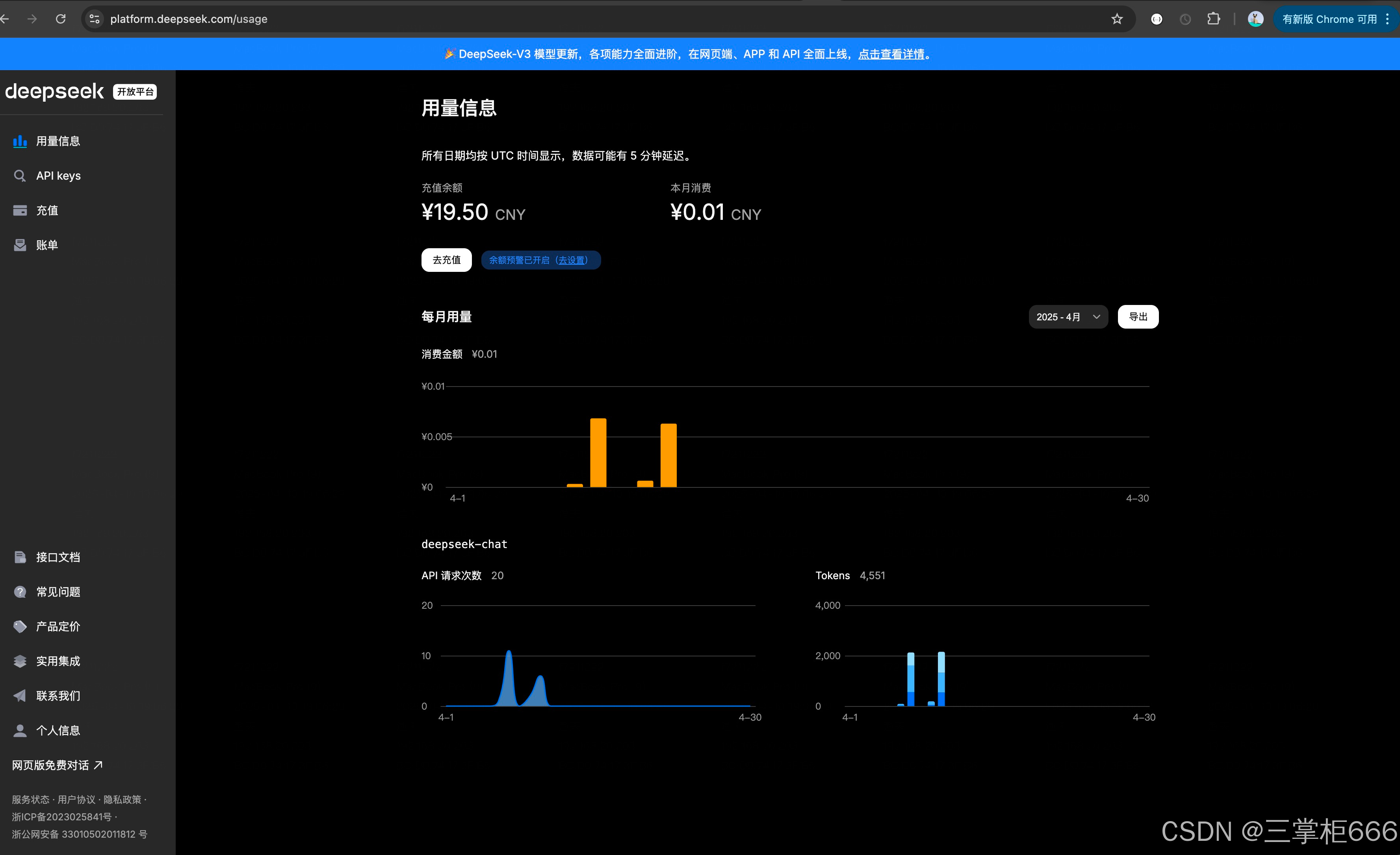Open the 去设置 balance alert link
1400x855 pixels.
pos(572,260)
